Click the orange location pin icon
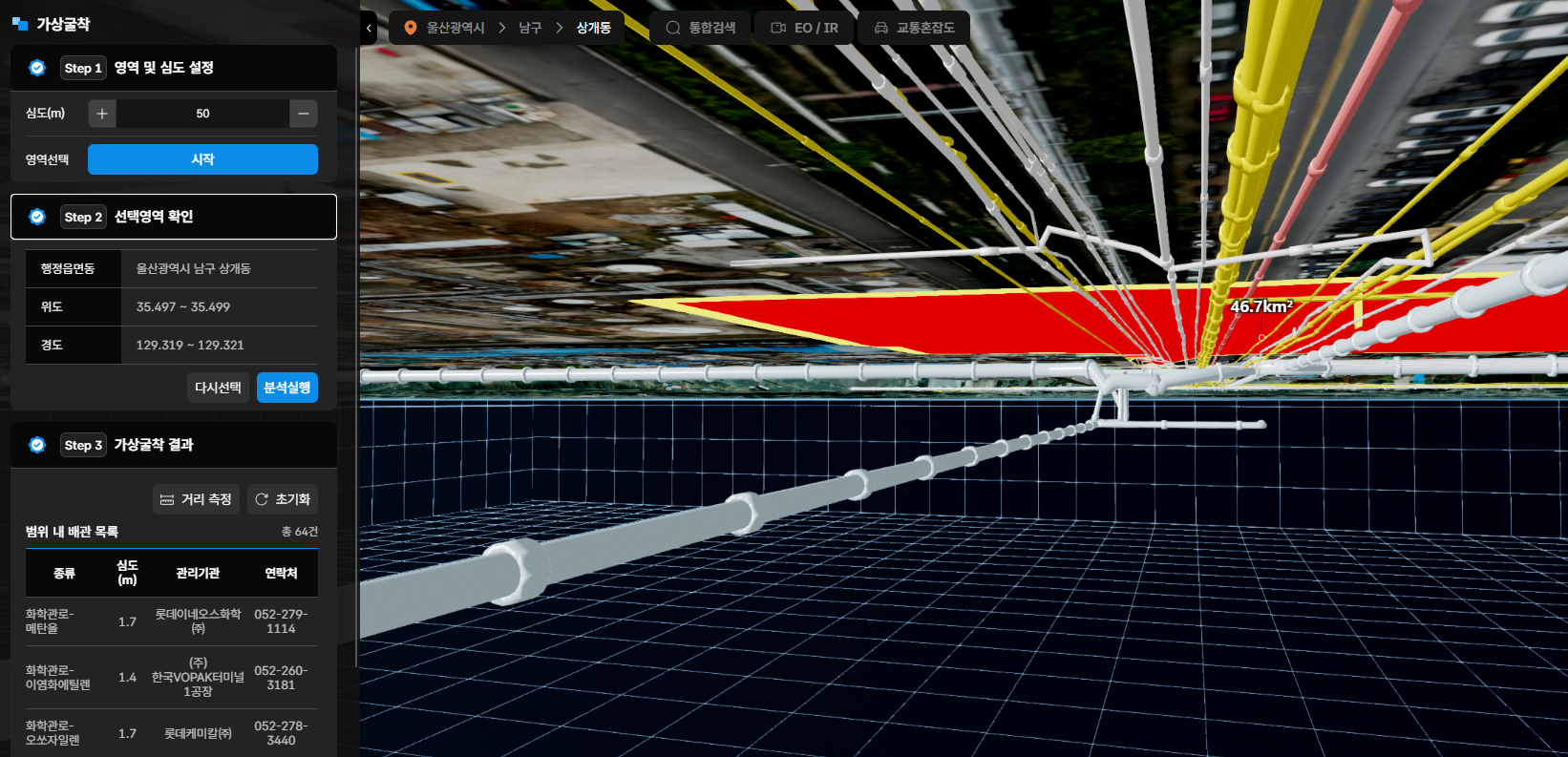Image resolution: width=1568 pixels, height=757 pixels. [x=411, y=28]
